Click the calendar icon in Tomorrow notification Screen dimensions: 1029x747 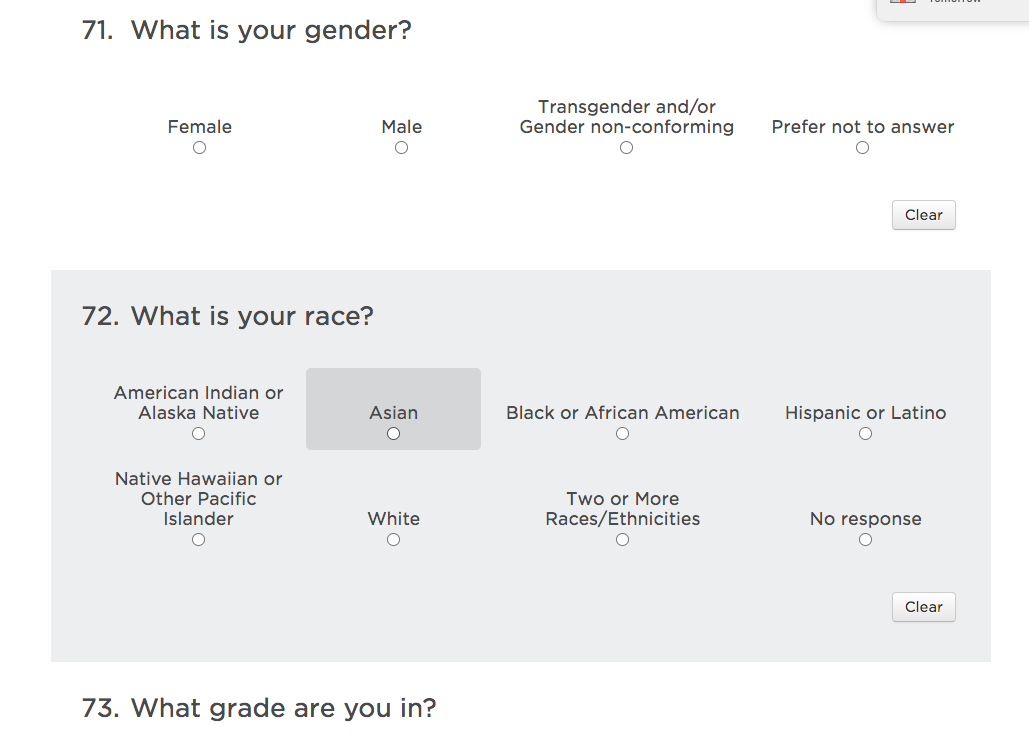(903, 4)
